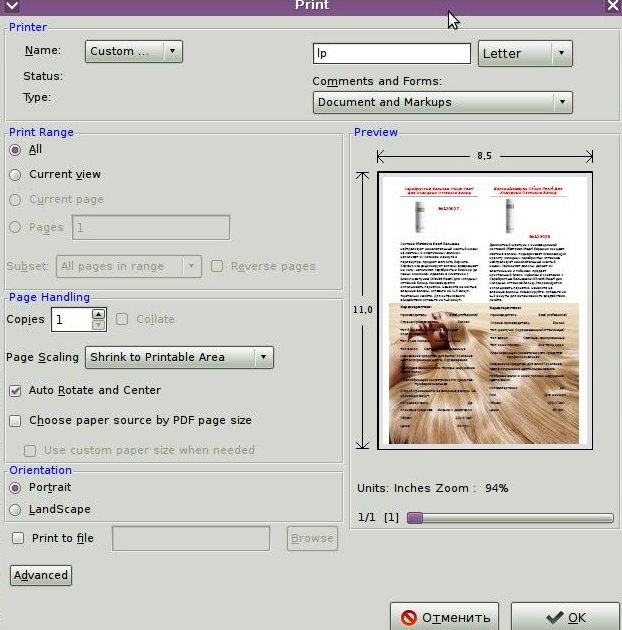Image resolution: width=622 pixels, height=630 pixels.
Task: Close the Print dialog with X icon
Action: click(x=612, y=6)
